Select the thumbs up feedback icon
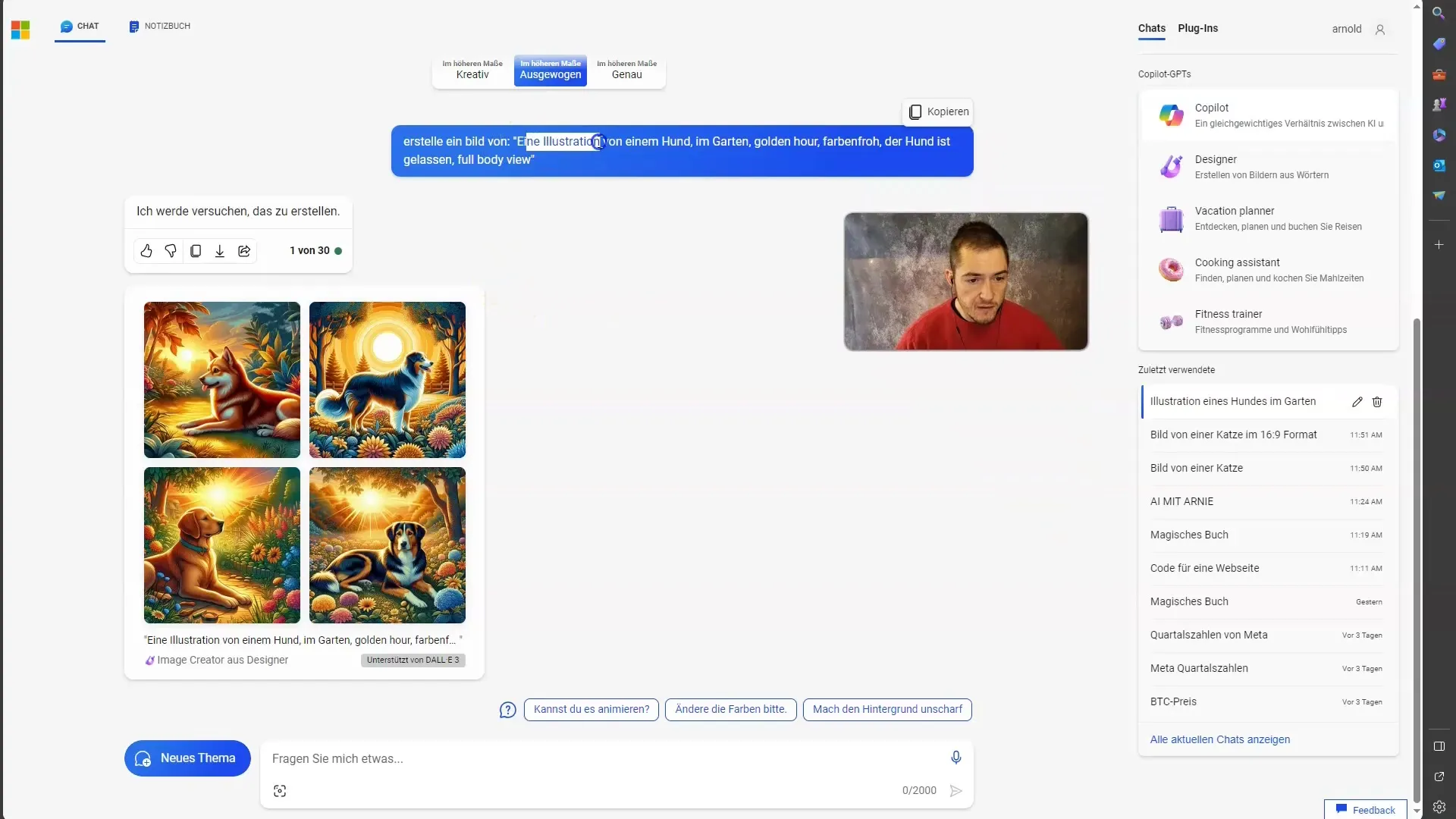Image resolution: width=1456 pixels, height=819 pixels. point(147,250)
